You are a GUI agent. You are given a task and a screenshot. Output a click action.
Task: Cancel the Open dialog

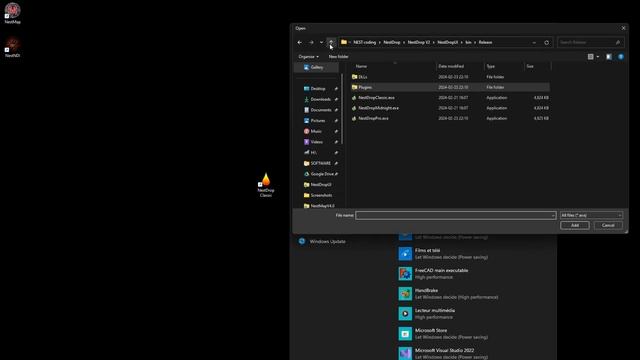coord(608,225)
